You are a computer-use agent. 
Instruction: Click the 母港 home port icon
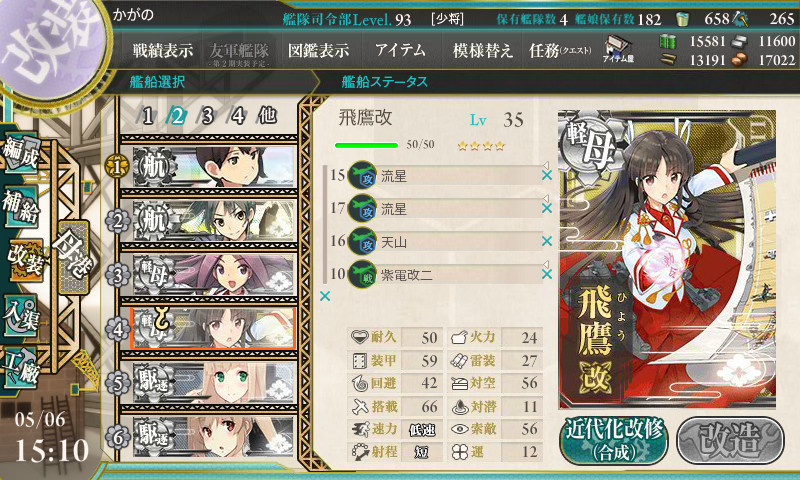click(x=73, y=258)
